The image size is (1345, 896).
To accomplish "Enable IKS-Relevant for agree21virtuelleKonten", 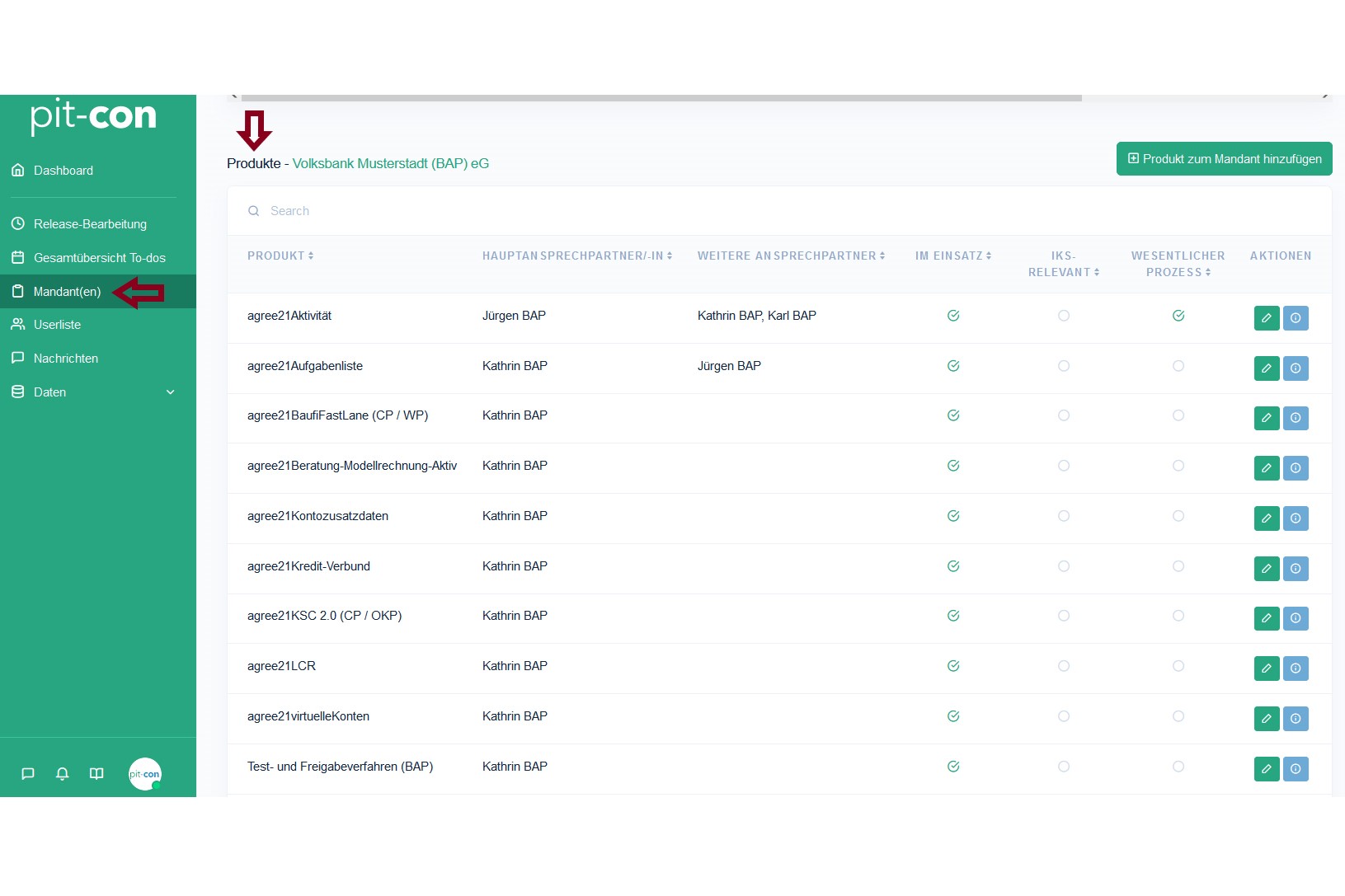I will (x=1064, y=716).
